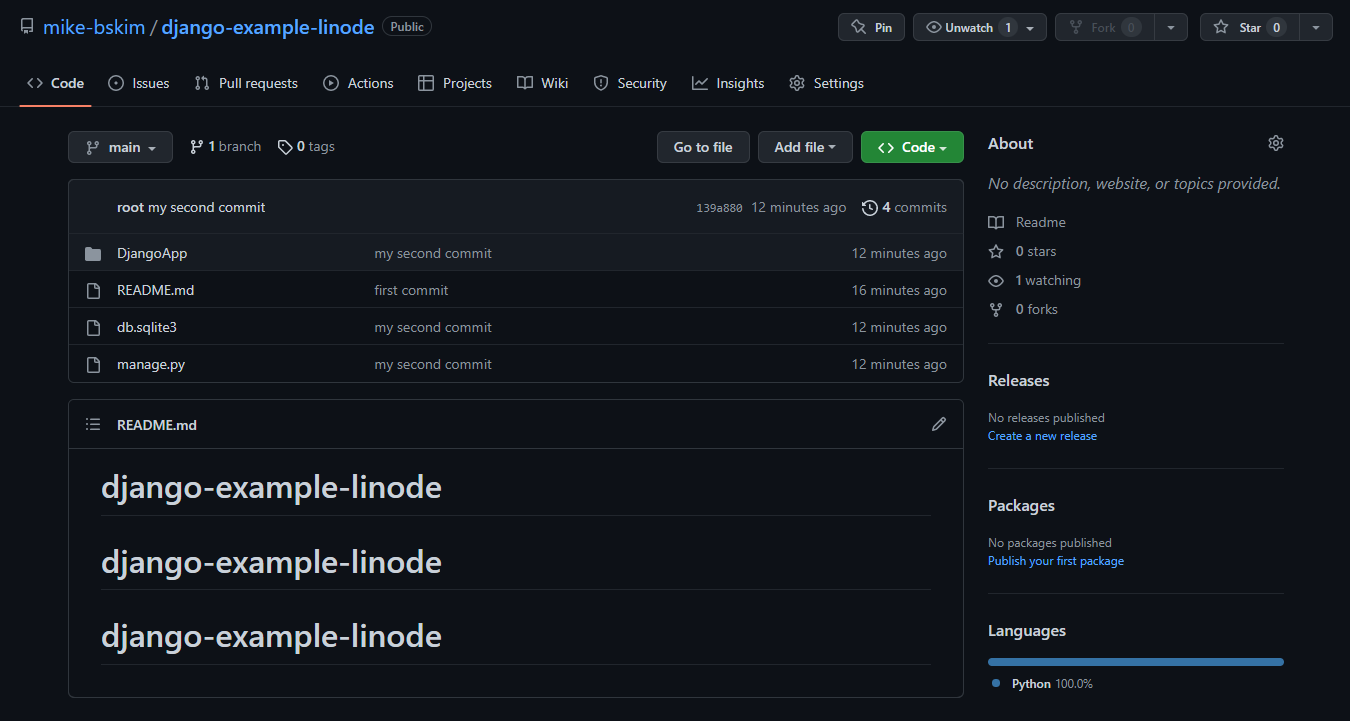This screenshot has height=721, width=1350.
Task: Click the Python language bar
Action: coord(1136,662)
